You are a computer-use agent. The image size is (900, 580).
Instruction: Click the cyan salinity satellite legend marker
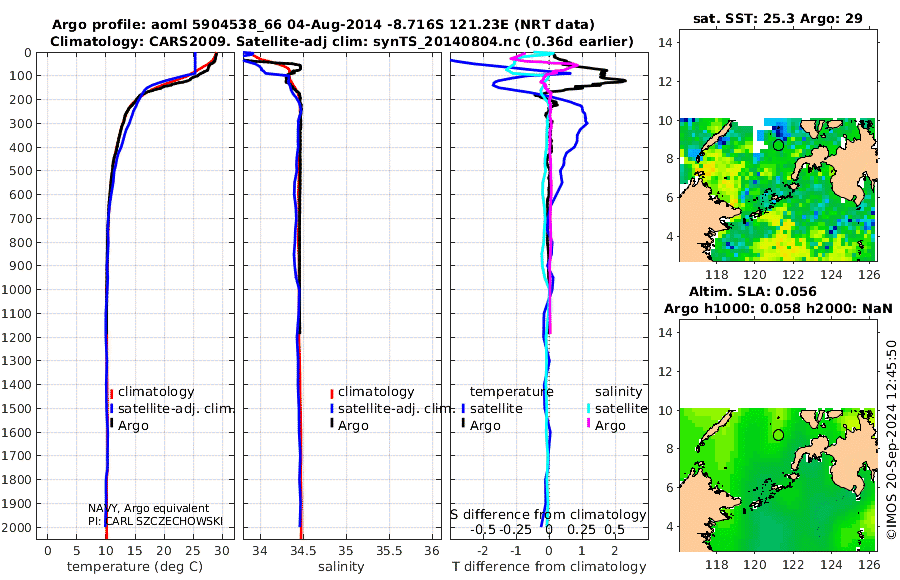588,409
